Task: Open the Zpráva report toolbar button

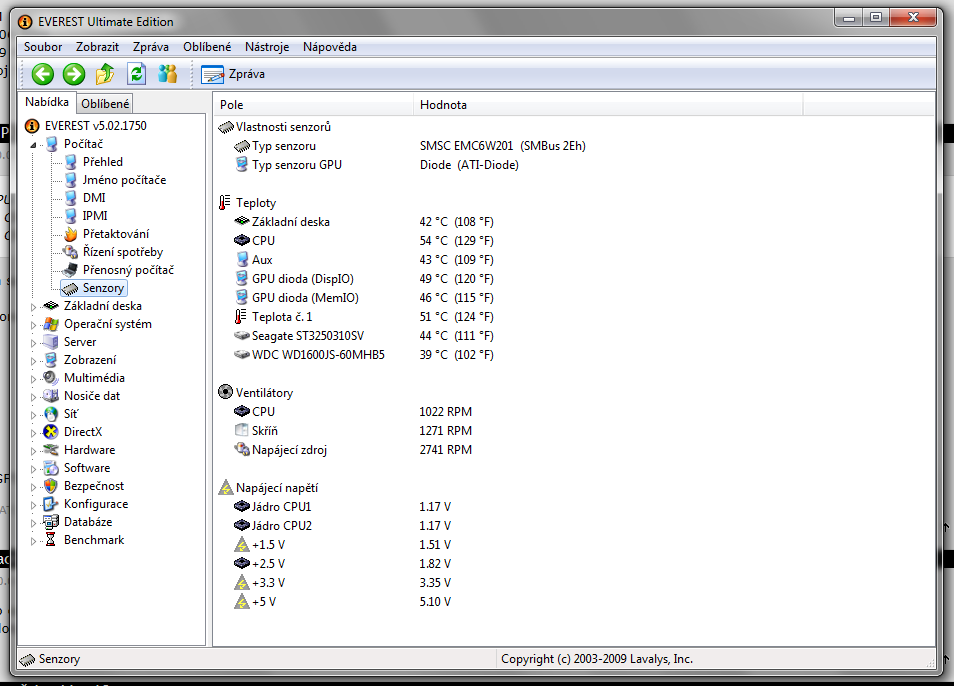Action: 233,74
